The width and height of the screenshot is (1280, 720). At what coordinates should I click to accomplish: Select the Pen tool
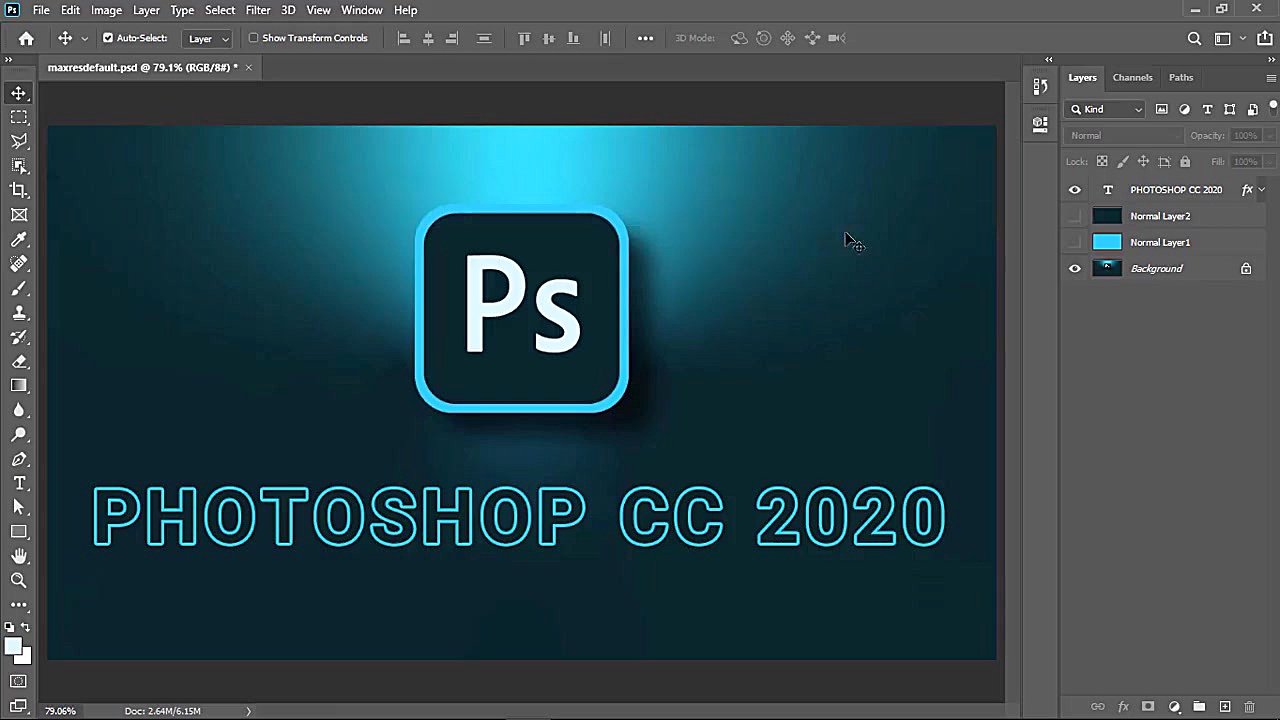tap(19, 459)
